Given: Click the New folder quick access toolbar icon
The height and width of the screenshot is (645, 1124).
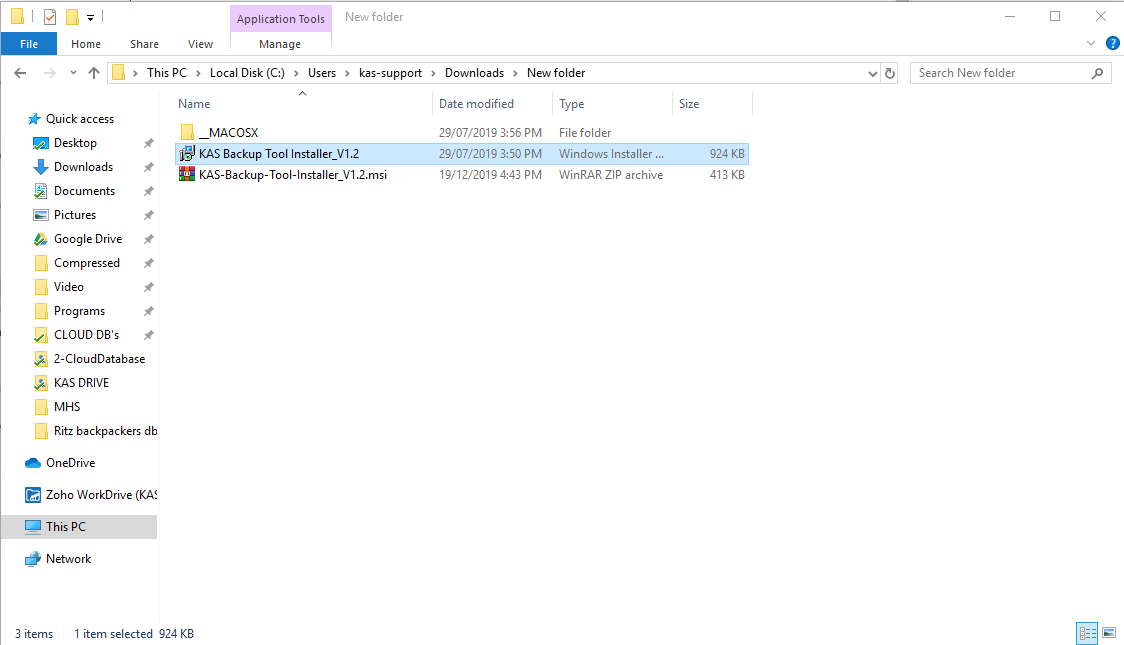Looking at the screenshot, I should [72, 16].
